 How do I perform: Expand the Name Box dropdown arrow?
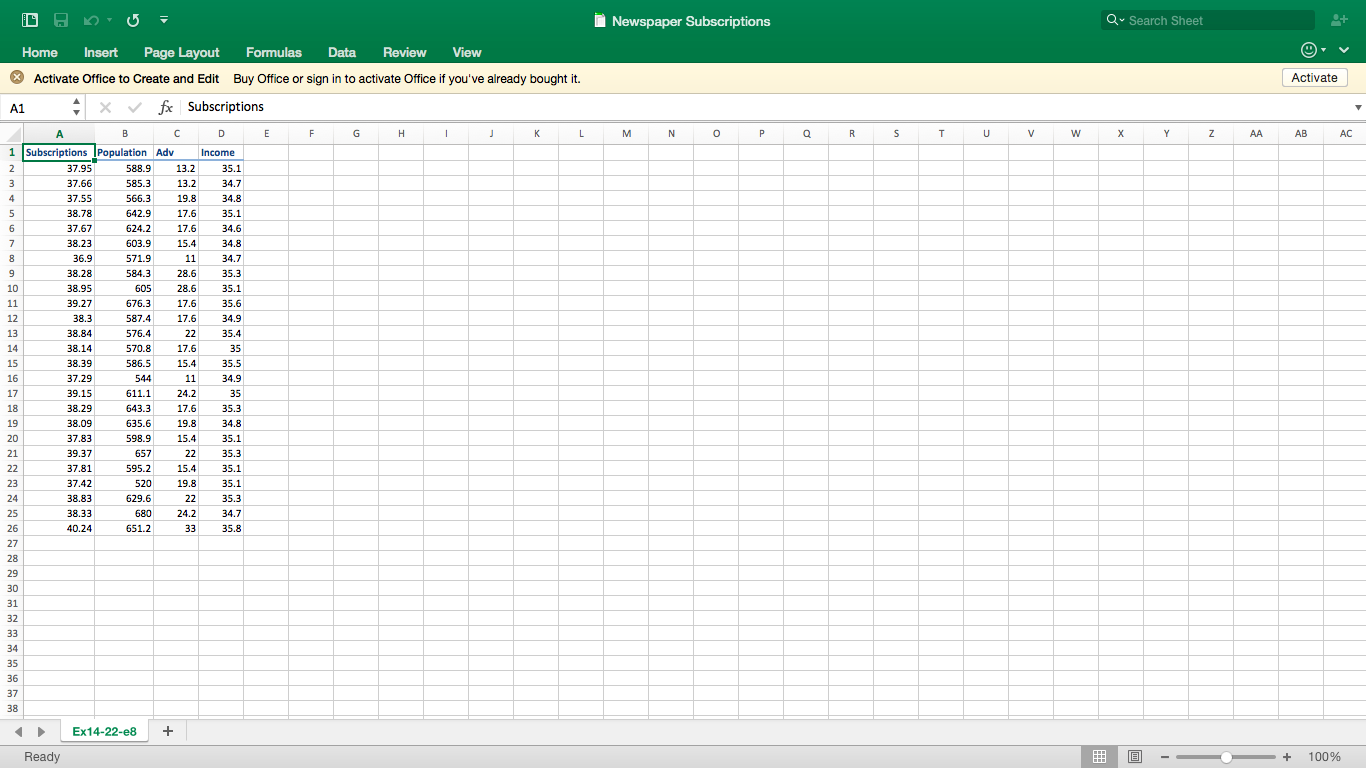point(75,106)
